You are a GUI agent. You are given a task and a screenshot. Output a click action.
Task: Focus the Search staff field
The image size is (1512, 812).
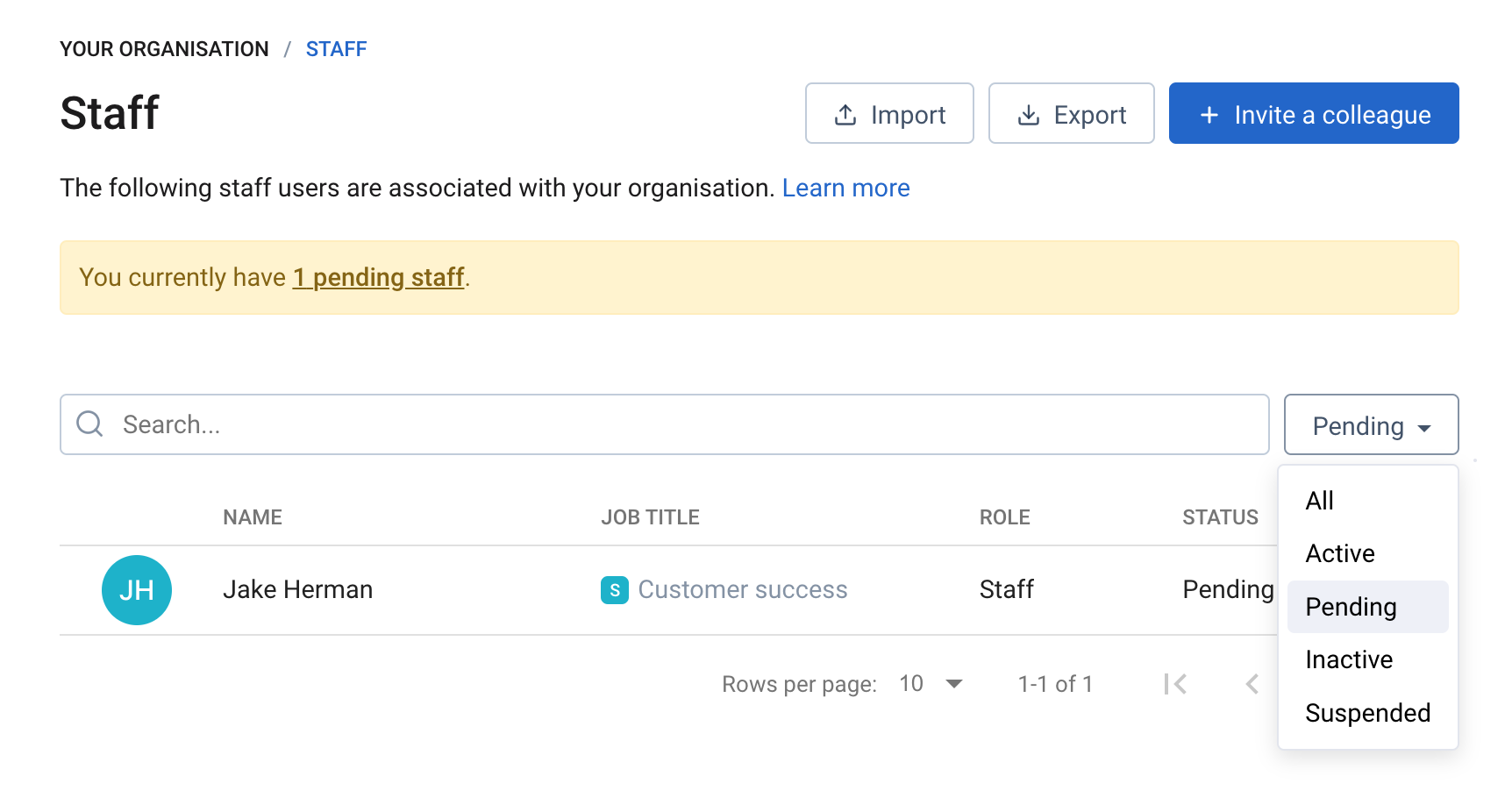coord(664,424)
